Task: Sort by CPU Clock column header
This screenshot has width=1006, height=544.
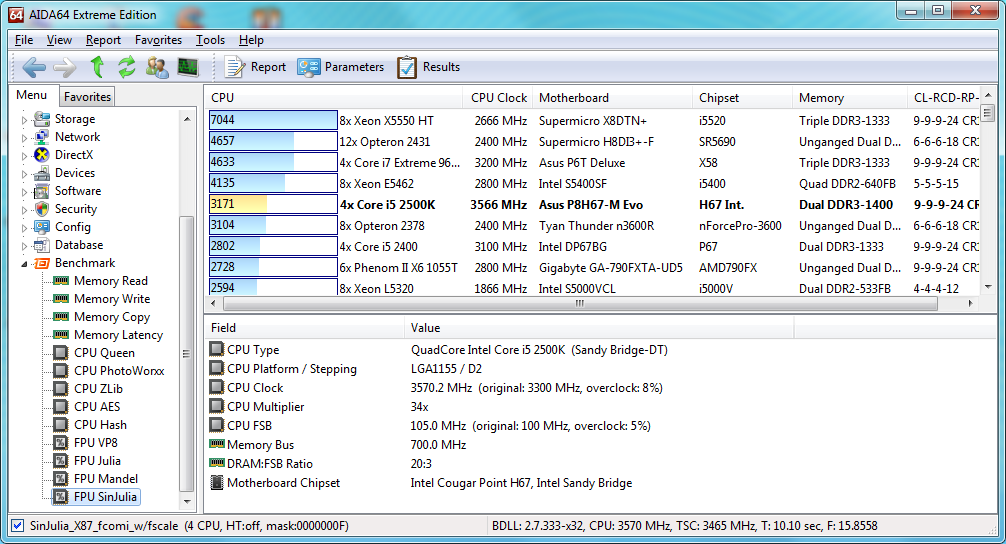Action: [498, 98]
